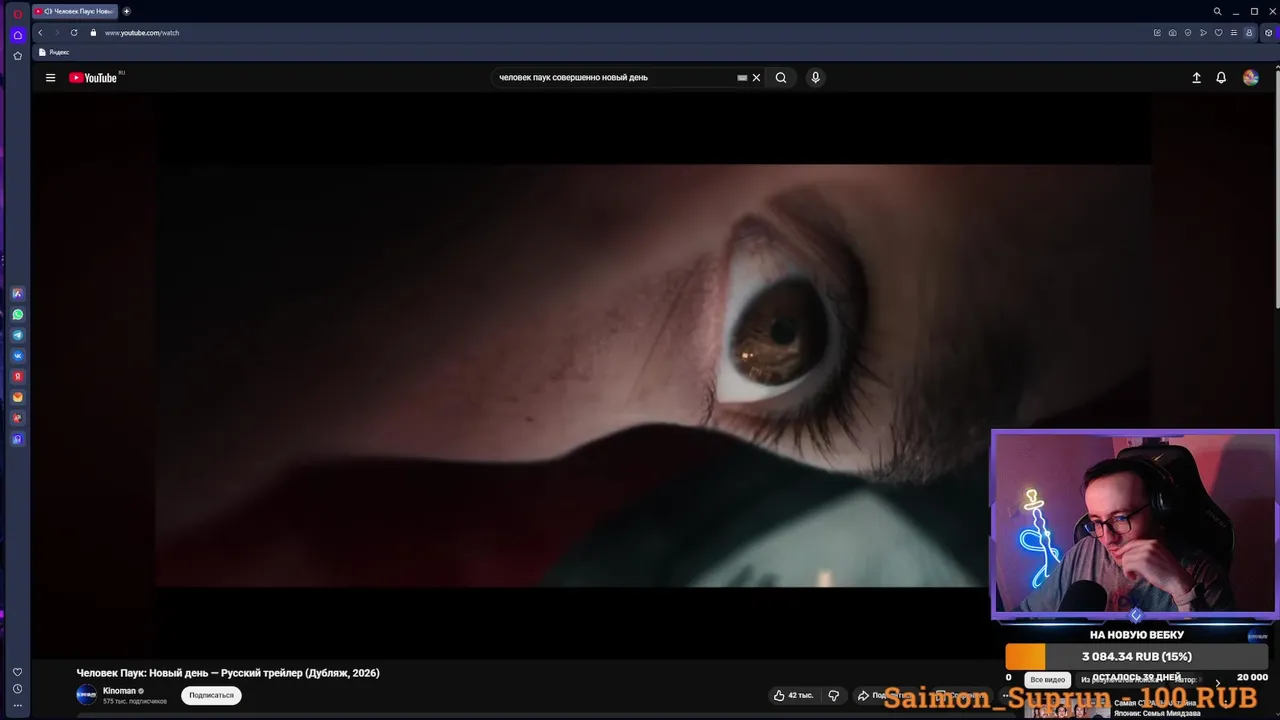The height and width of the screenshot is (720, 1280).
Task: Click the browser address bar URL
Action: (142, 33)
